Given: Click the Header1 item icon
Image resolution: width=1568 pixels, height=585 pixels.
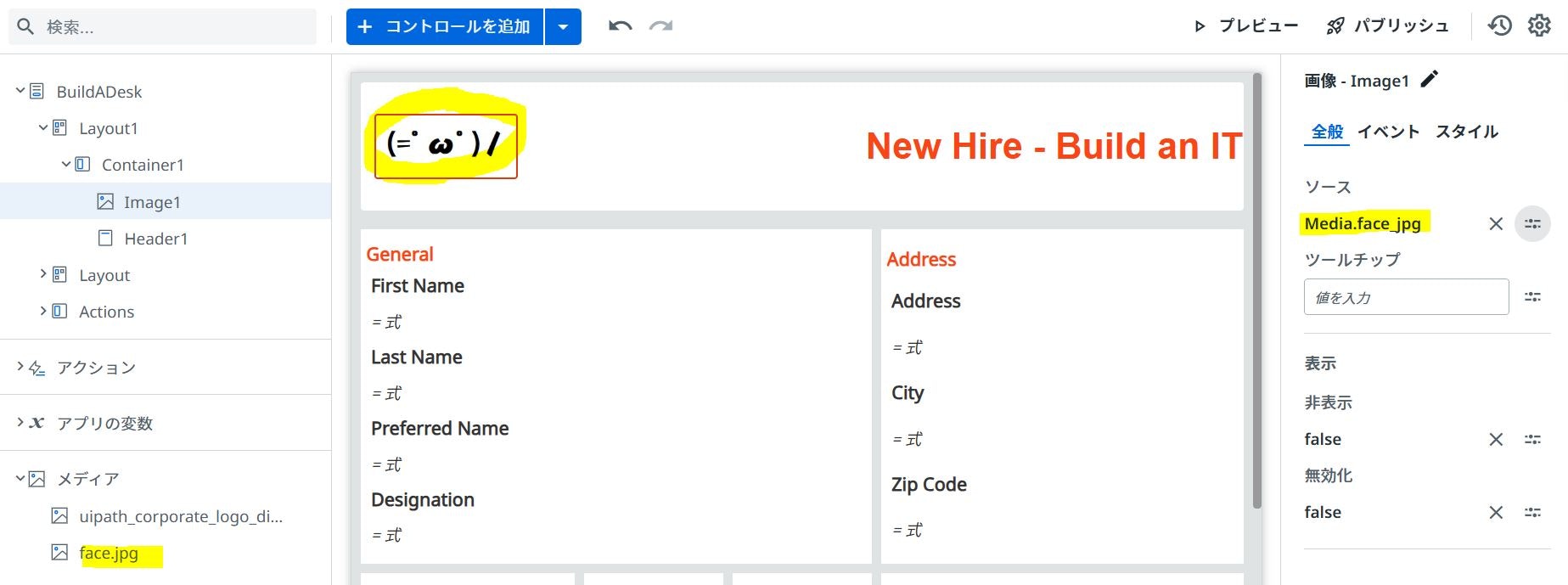Looking at the screenshot, I should [x=105, y=238].
